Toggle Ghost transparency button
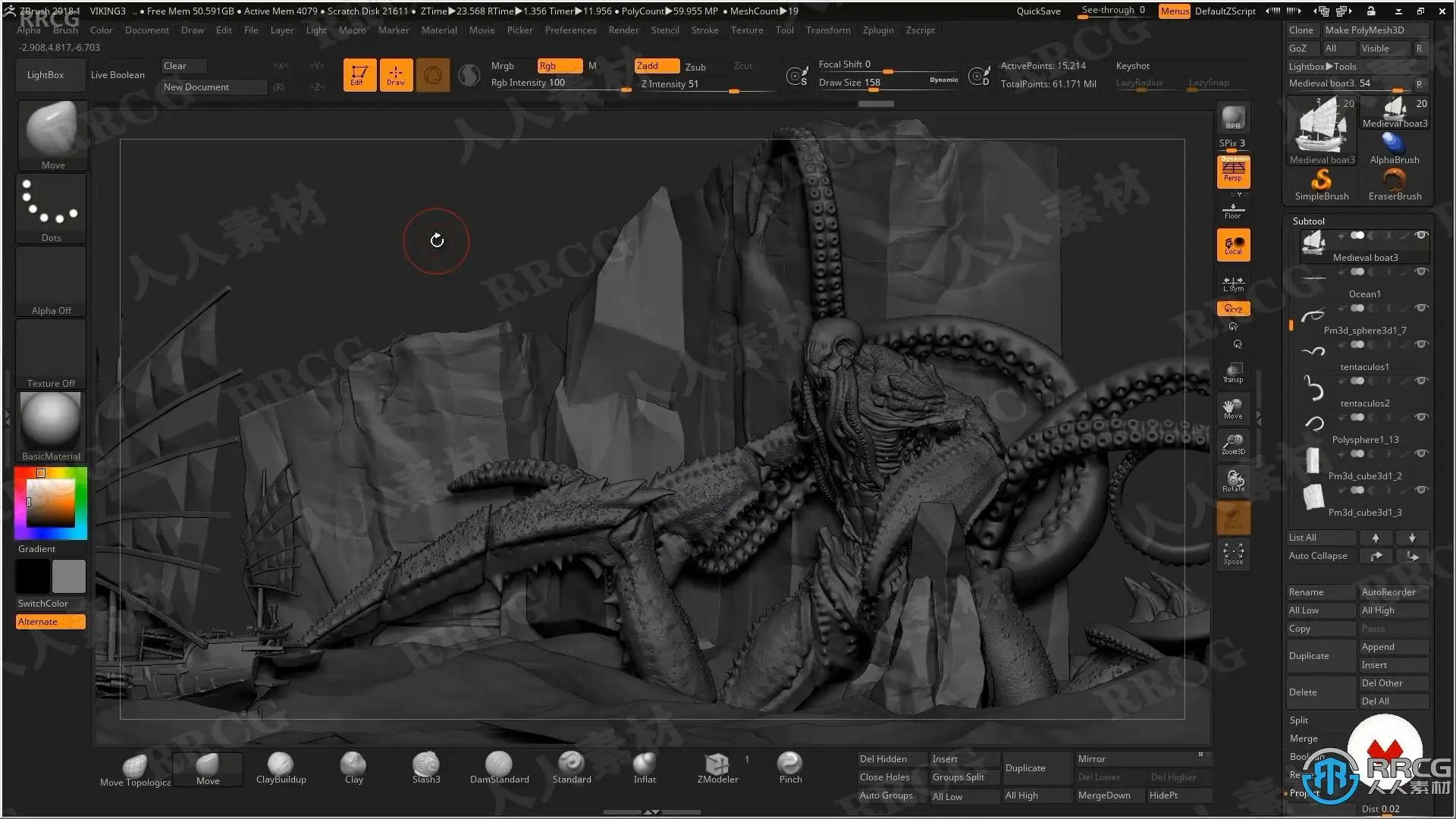 pos(1233,517)
